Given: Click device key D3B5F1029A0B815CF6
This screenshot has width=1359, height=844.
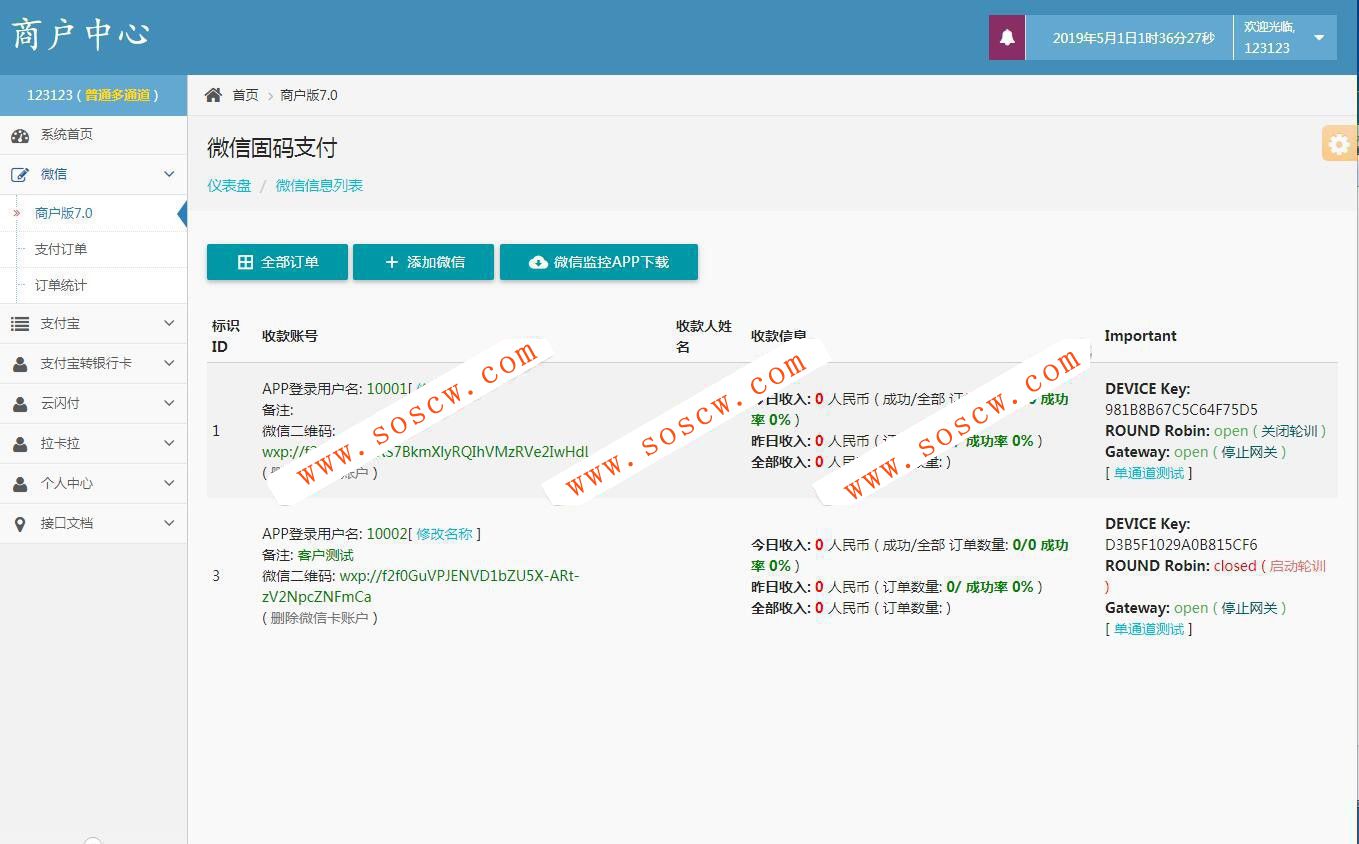Looking at the screenshot, I should (1181, 545).
